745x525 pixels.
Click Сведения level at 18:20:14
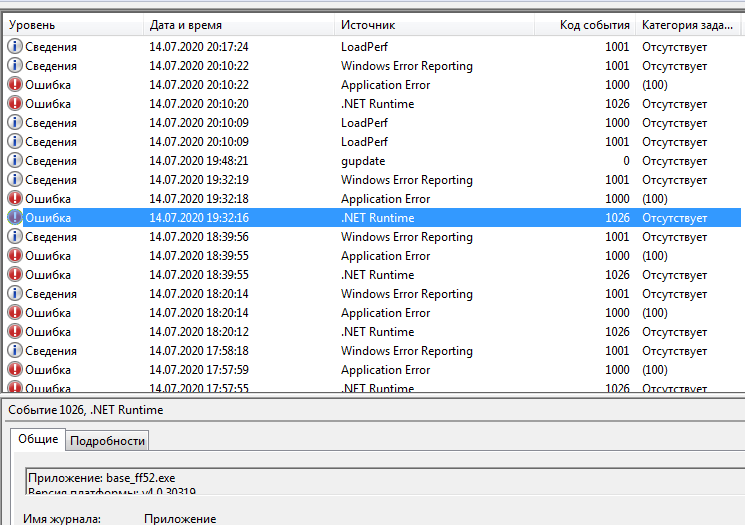[51, 294]
